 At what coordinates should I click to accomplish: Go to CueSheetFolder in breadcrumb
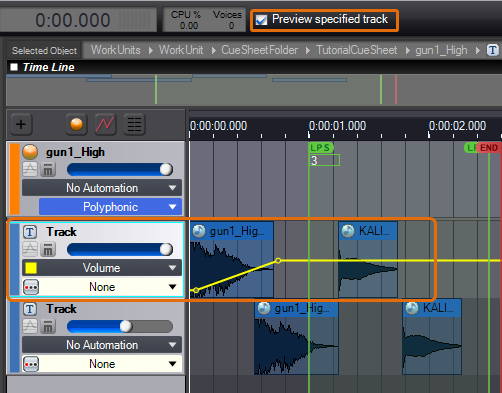[260, 50]
